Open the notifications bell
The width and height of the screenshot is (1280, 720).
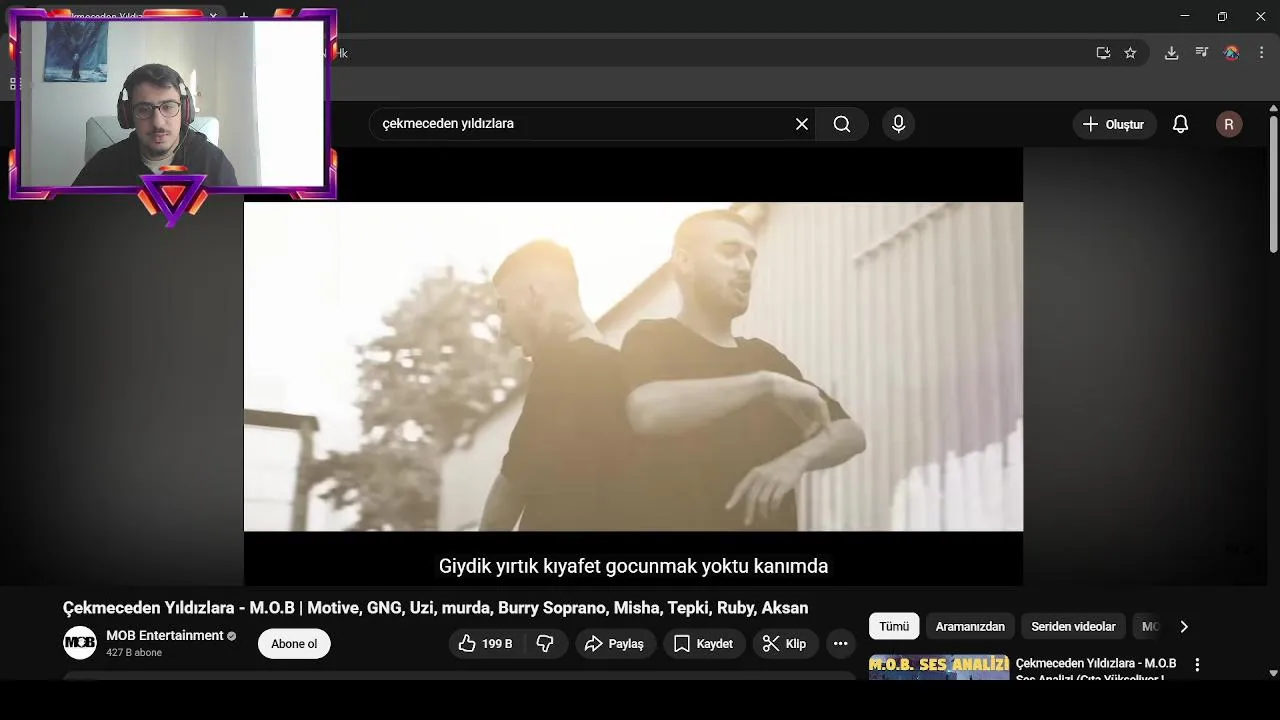[x=1181, y=124]
